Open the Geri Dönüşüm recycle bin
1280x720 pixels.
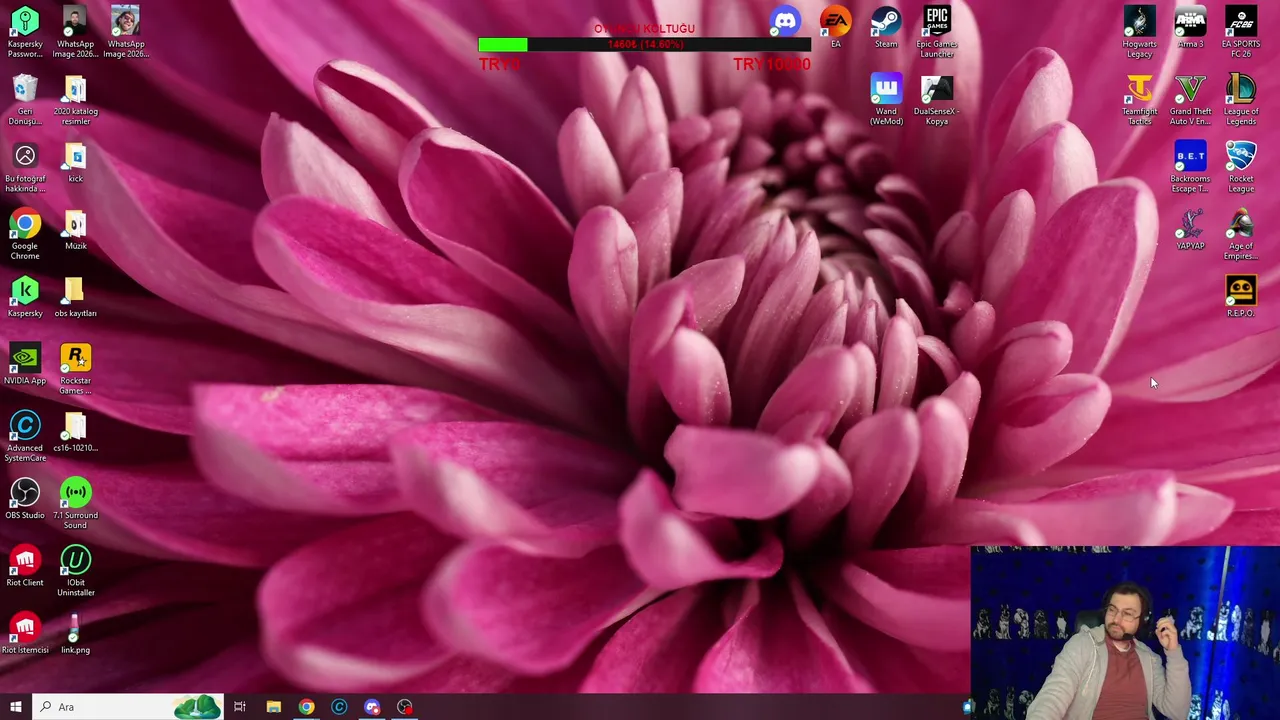point(25,99)
